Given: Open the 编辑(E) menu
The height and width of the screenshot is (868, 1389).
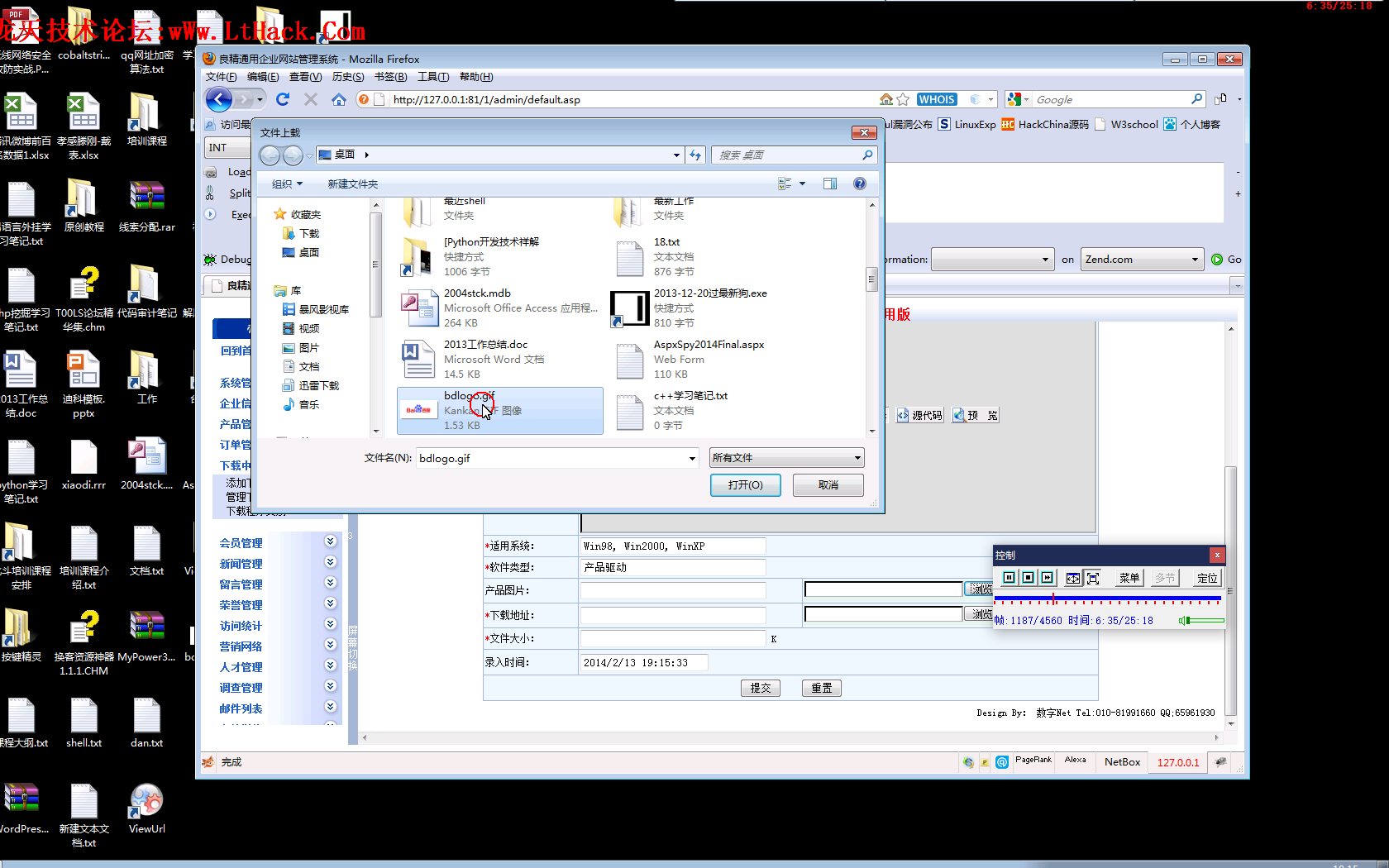Looking at the screenshot, I should 263,77.
